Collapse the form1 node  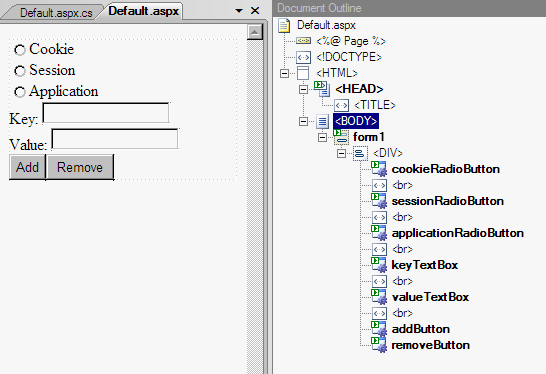[322, 138]
